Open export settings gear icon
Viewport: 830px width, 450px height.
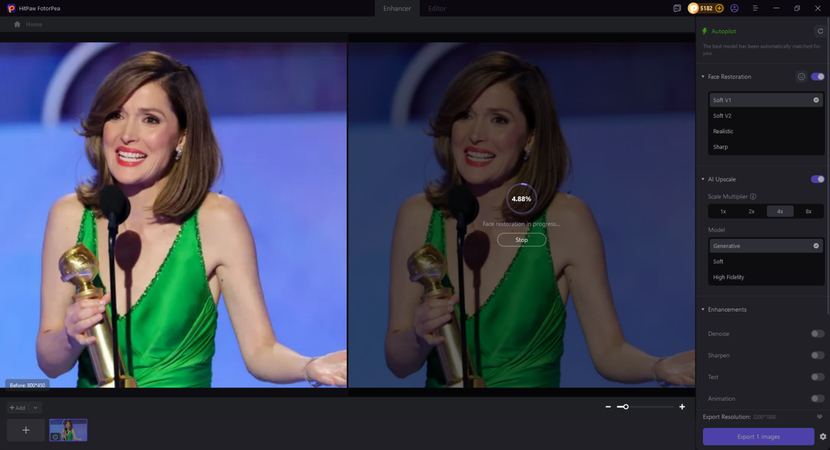[823, 437]
